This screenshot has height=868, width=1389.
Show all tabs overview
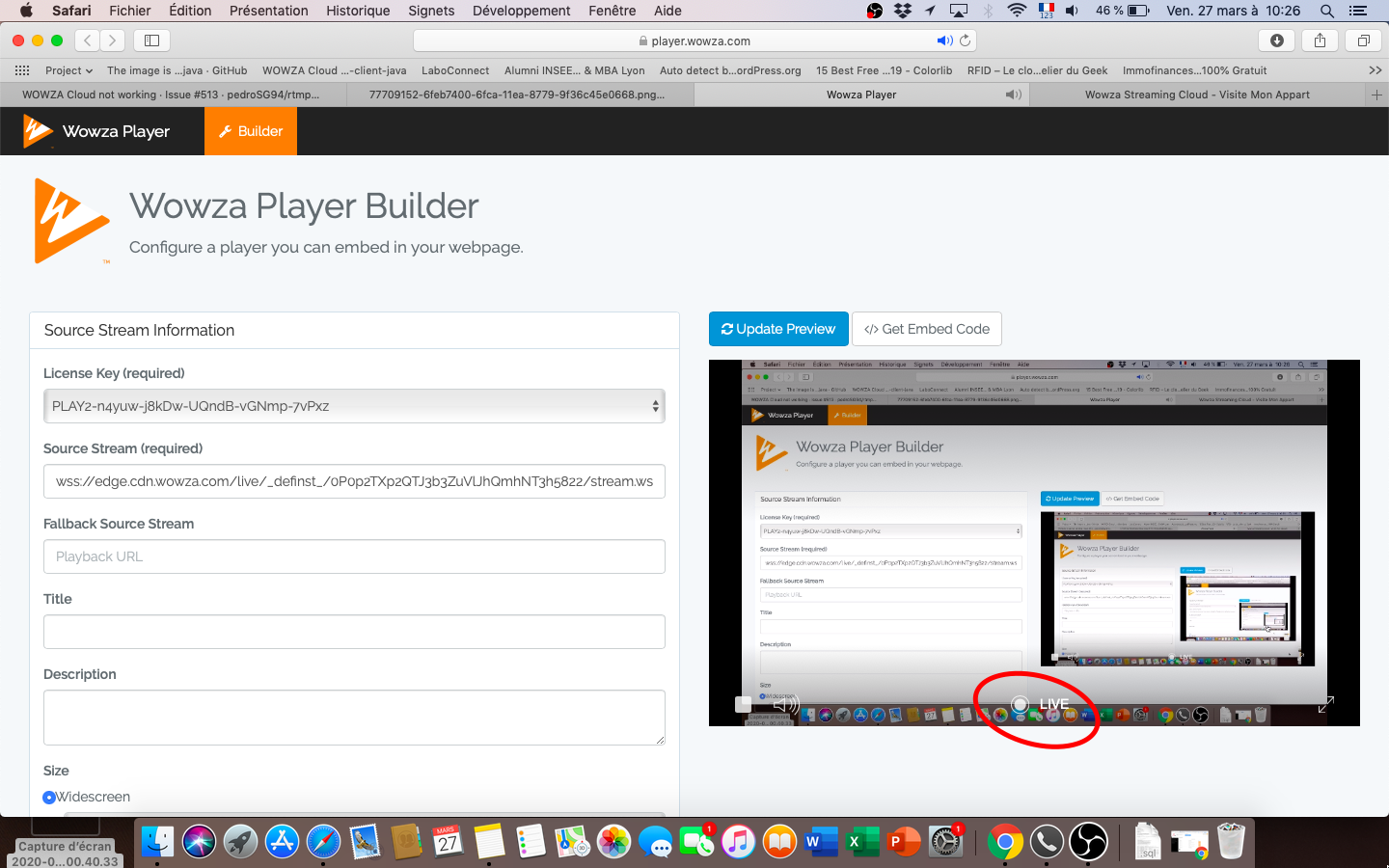tap(1363, 41)
